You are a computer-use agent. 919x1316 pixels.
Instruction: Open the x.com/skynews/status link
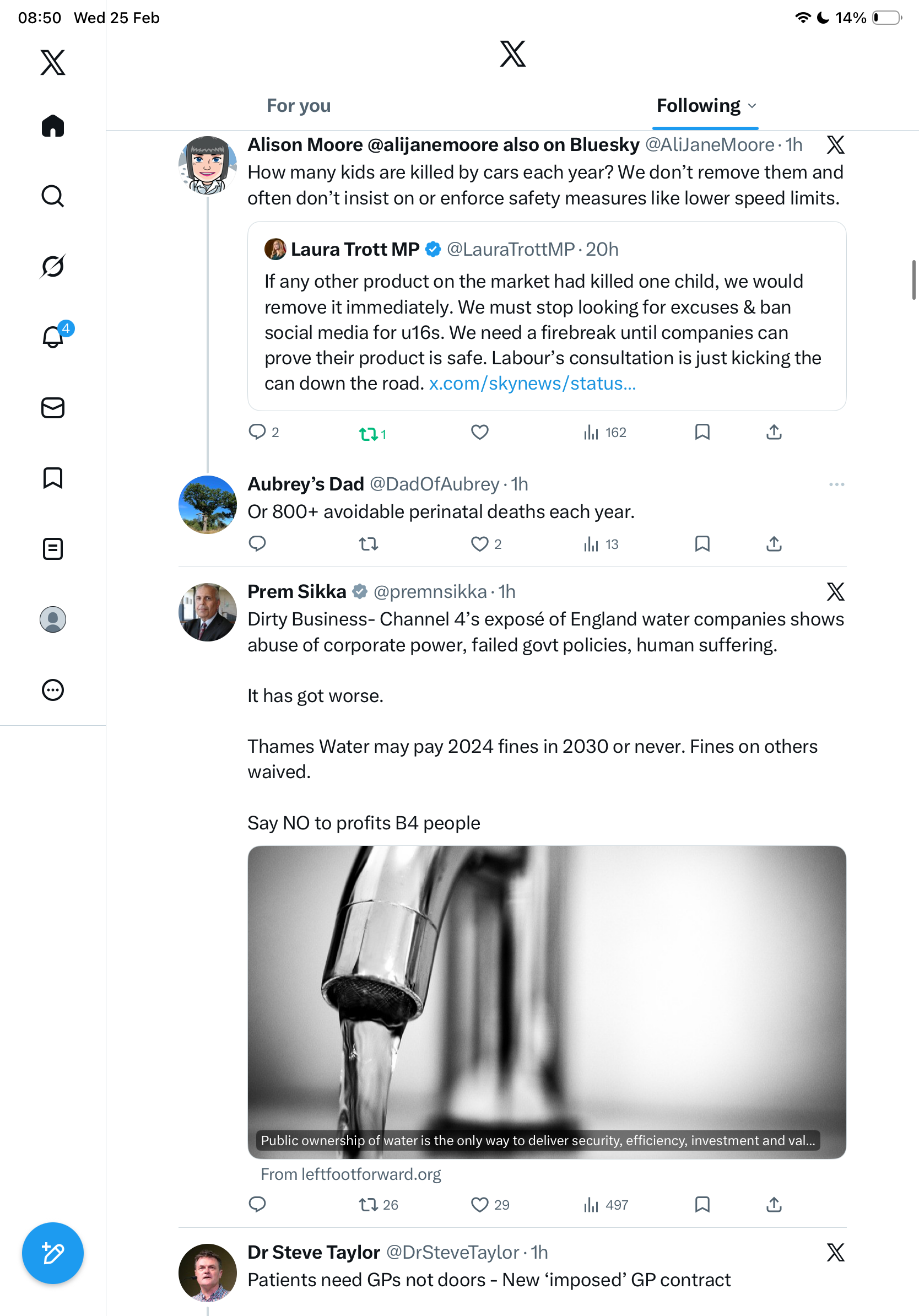pyautogui.click(x=532, y=384)
